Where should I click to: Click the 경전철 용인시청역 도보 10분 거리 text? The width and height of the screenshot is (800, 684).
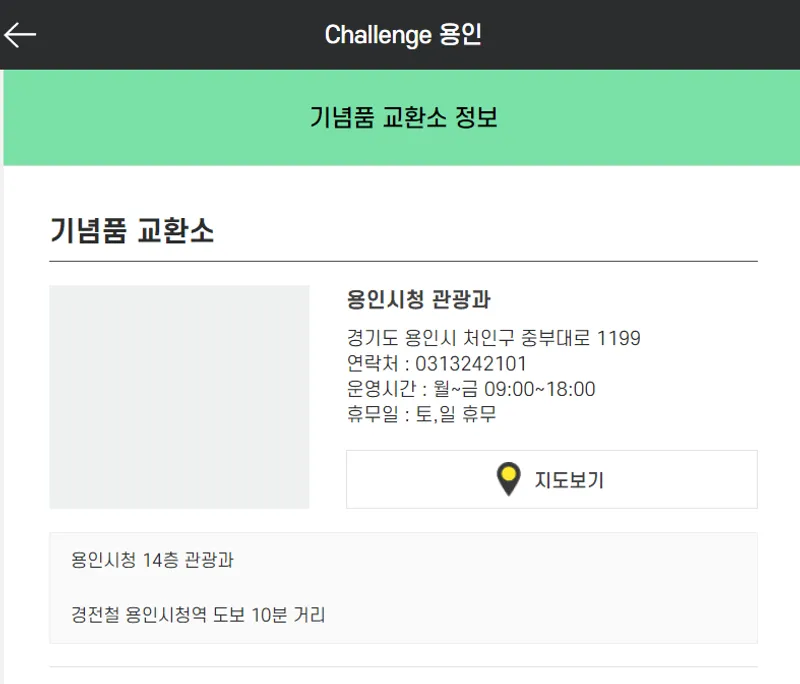(198, 614)
